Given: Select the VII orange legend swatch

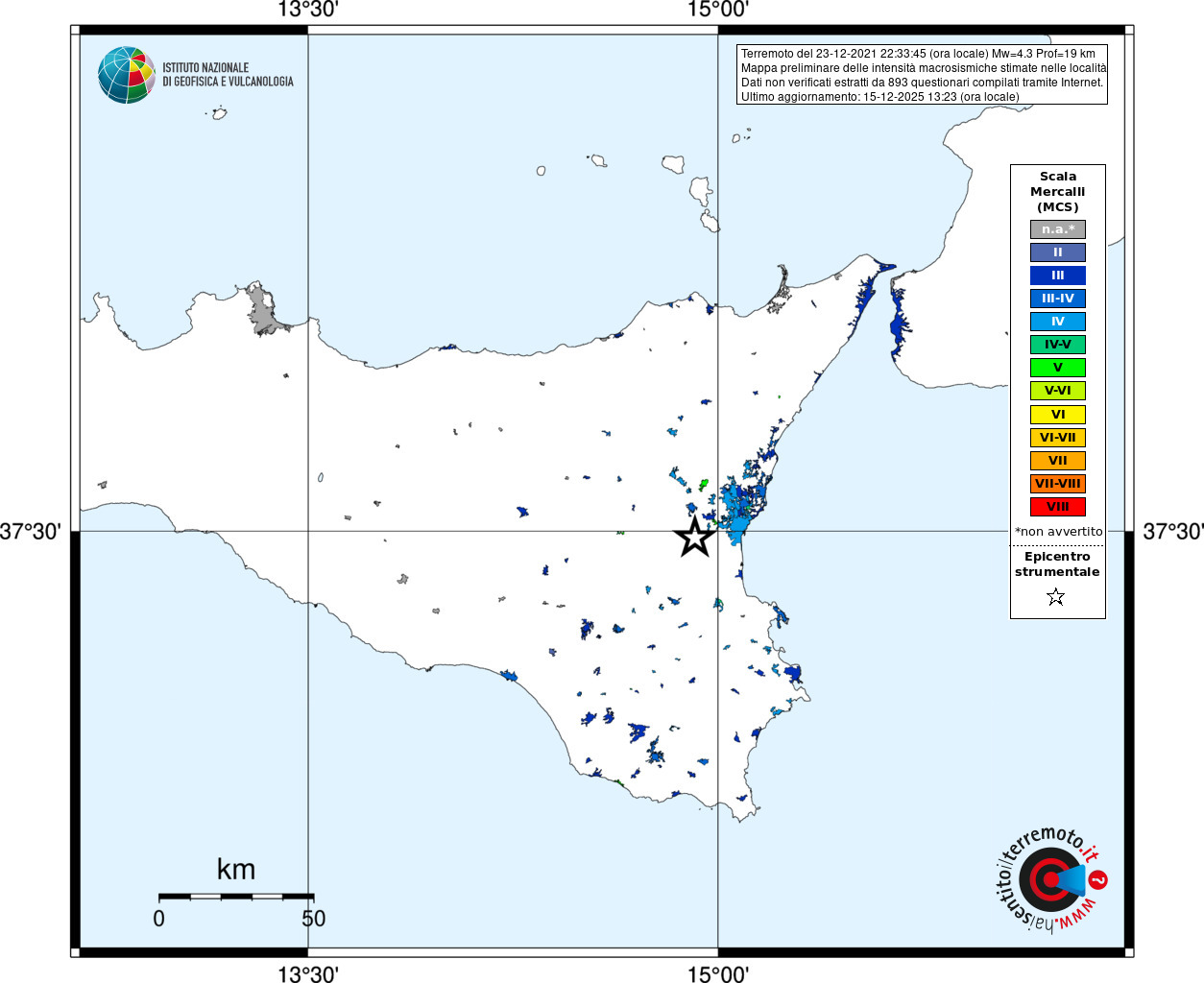Looking at the screenshot, I should 1058,461.
